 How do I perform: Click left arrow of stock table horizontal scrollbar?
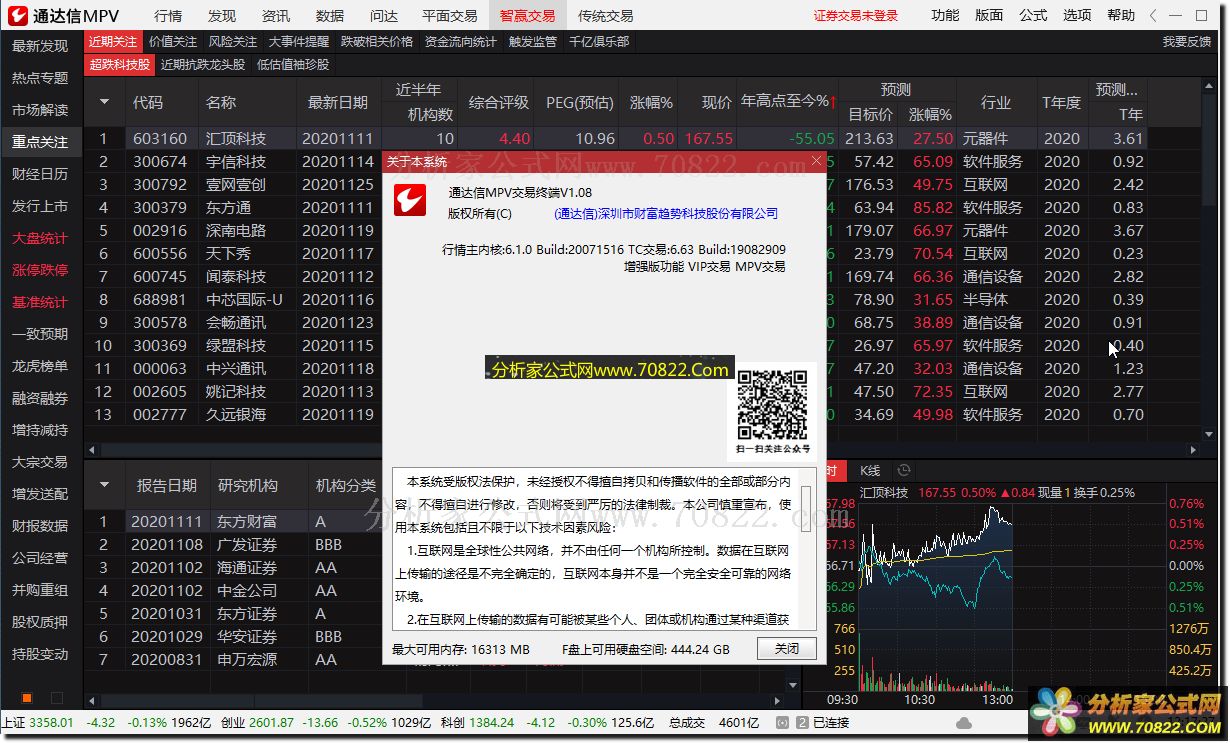[93, 450]
